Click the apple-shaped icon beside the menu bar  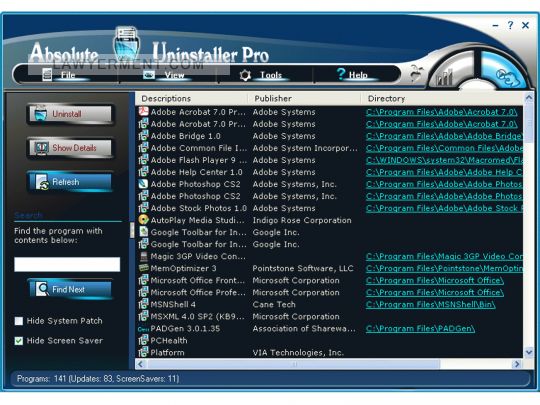[416, 73]
